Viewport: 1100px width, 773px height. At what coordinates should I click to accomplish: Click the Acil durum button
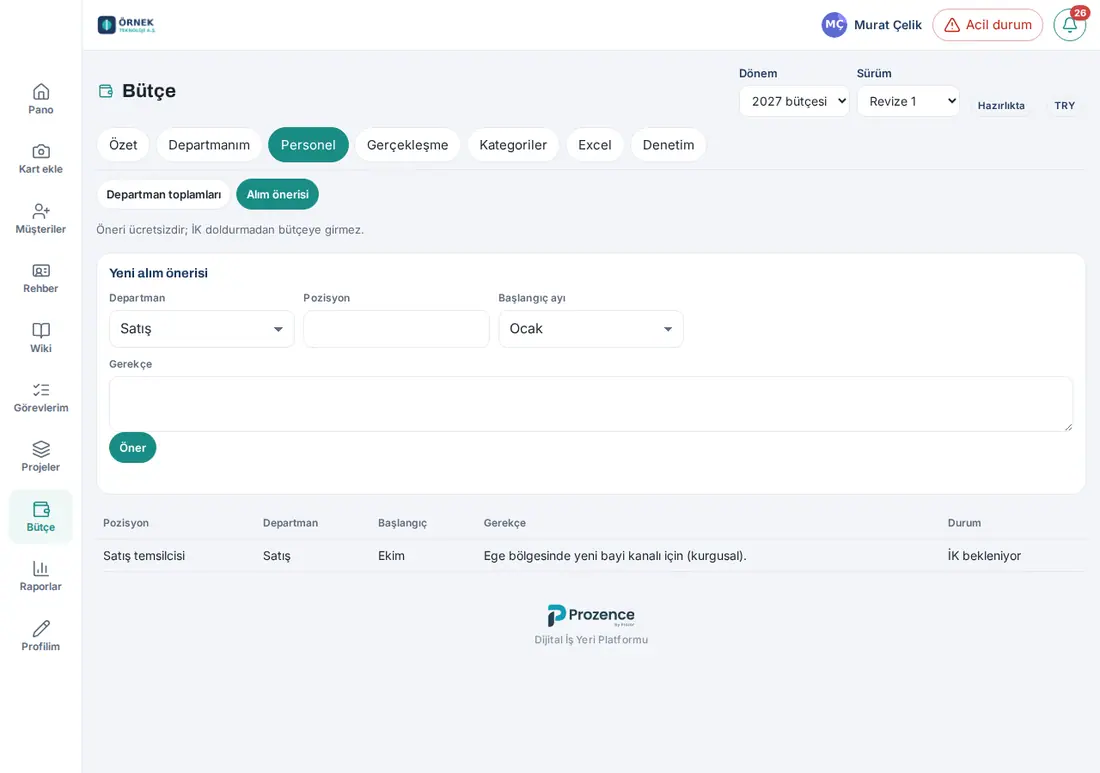pyautogui.click(x=988, y=25)
